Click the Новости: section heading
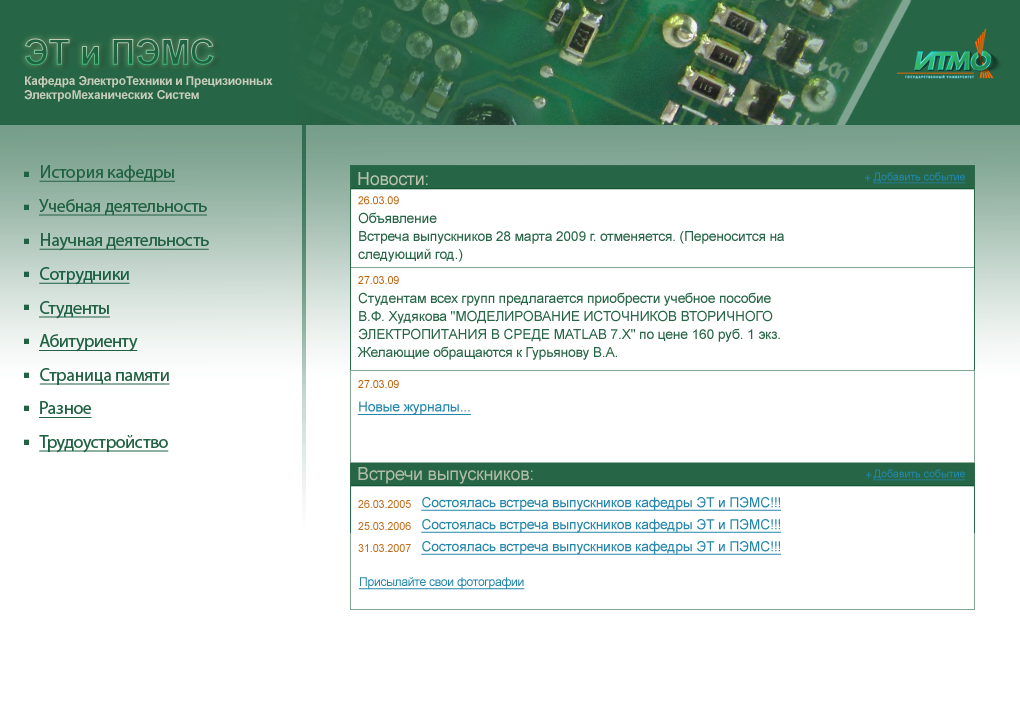 393,179
